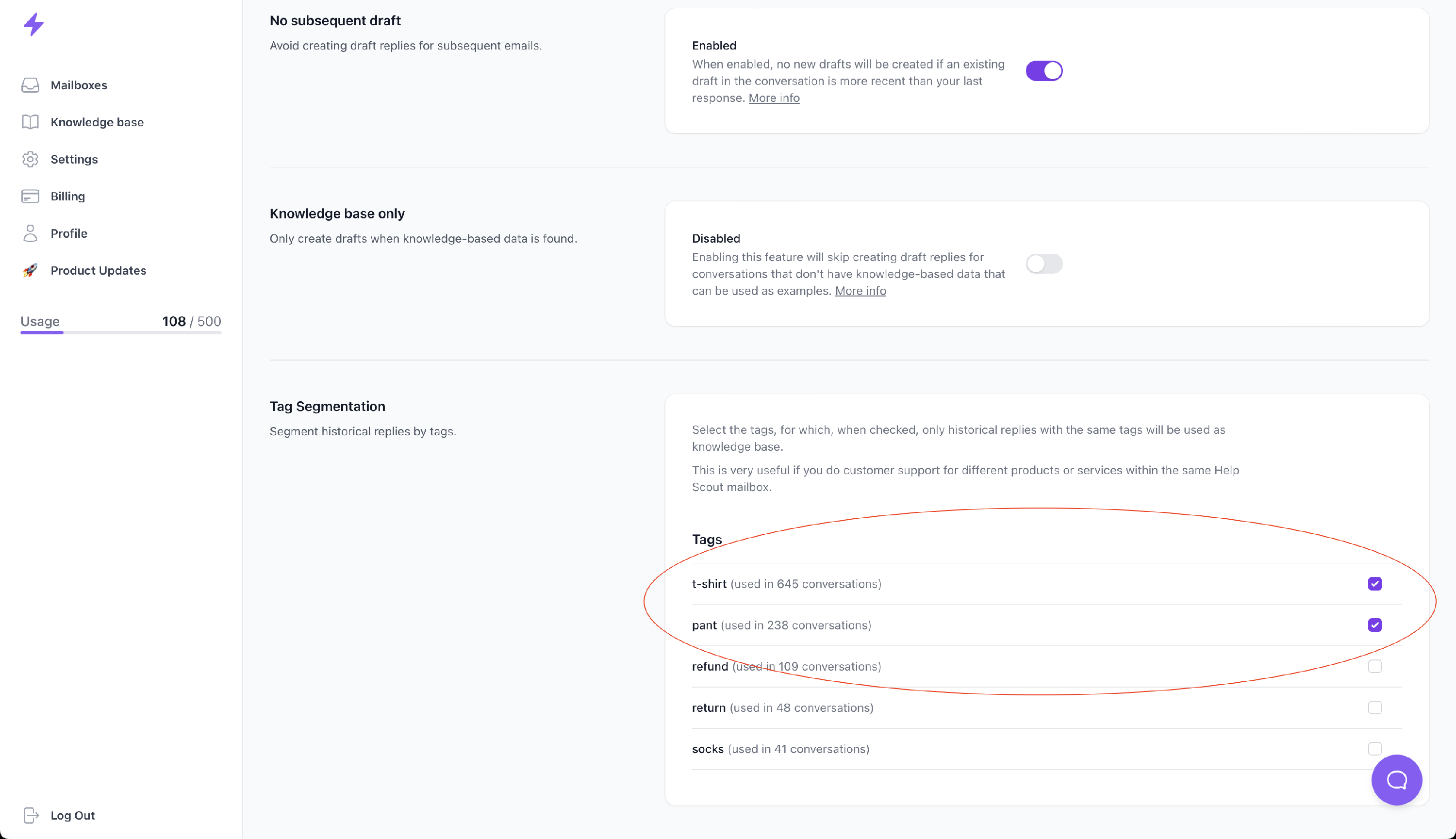
Task: Disable the No subsequent draft toggle
Action: tap(1044, 71)
